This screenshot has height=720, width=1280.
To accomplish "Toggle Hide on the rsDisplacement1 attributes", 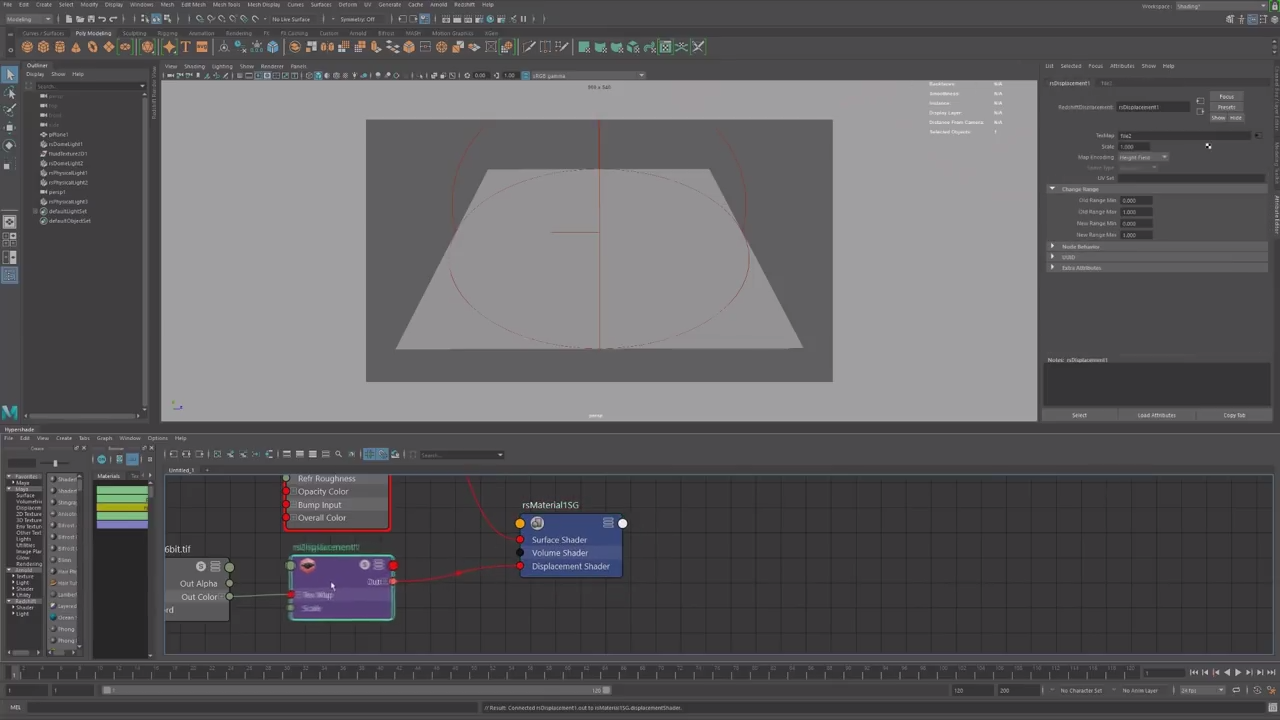I will [1236, 118].
